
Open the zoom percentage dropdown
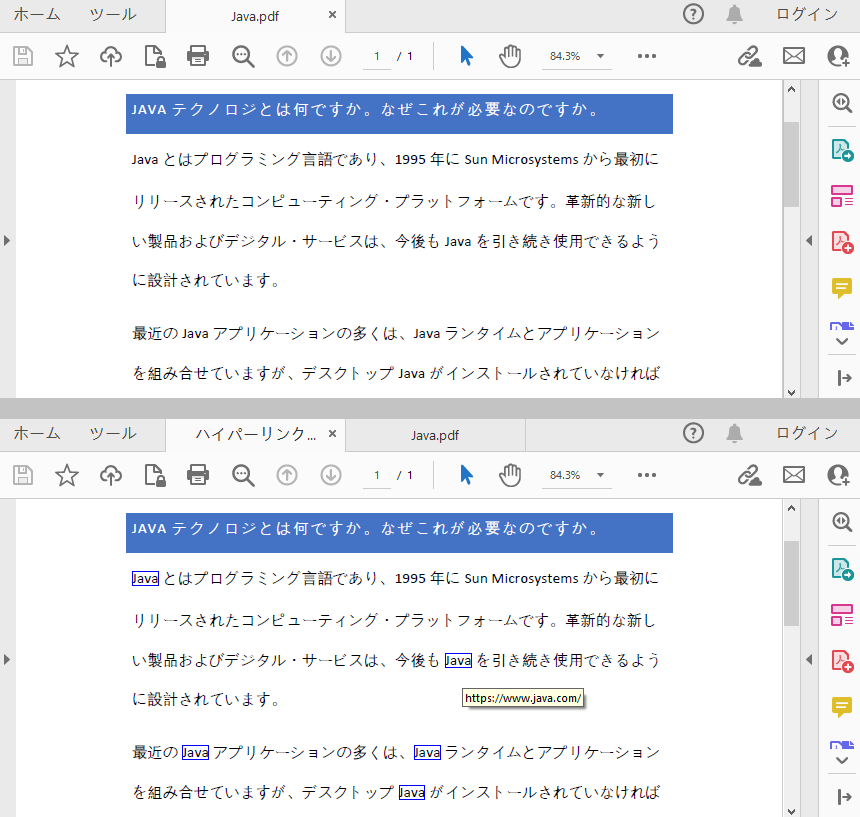[577, 56]
